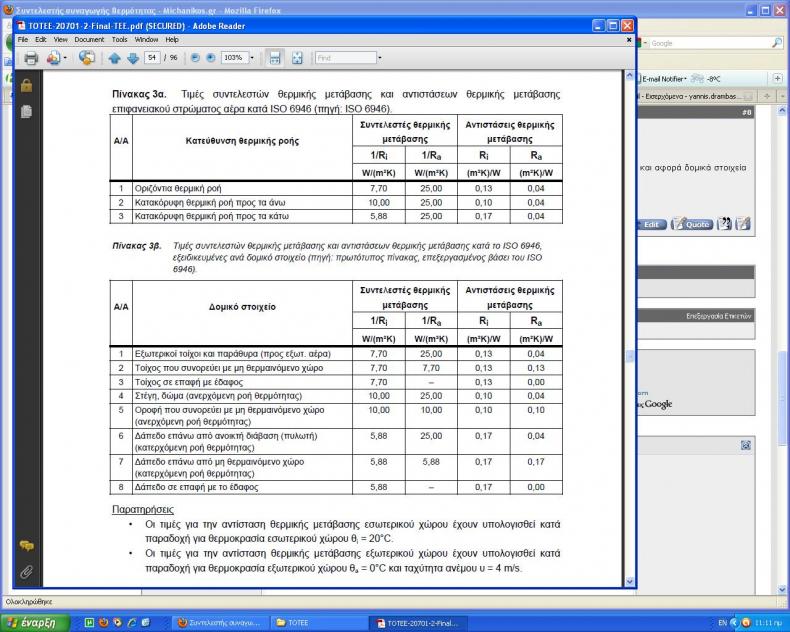Image resolution: width=790 pixels, height=632 pixels.
Task: Open the Pages panel icon in the sidebar
Action: point(27,111)
